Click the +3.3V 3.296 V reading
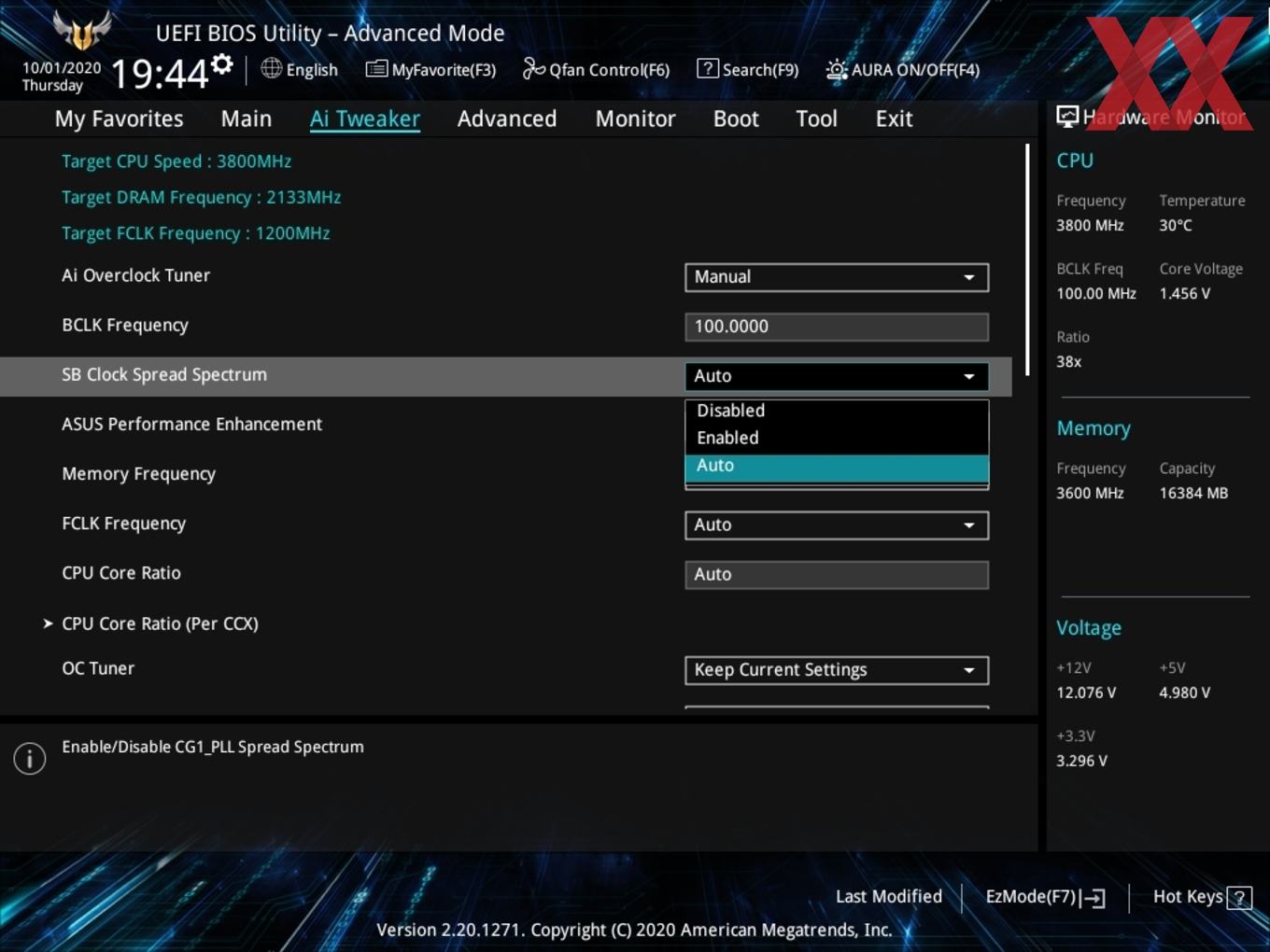The image size is (1270, 952). pyautogui.click(x=1081, y=762)
